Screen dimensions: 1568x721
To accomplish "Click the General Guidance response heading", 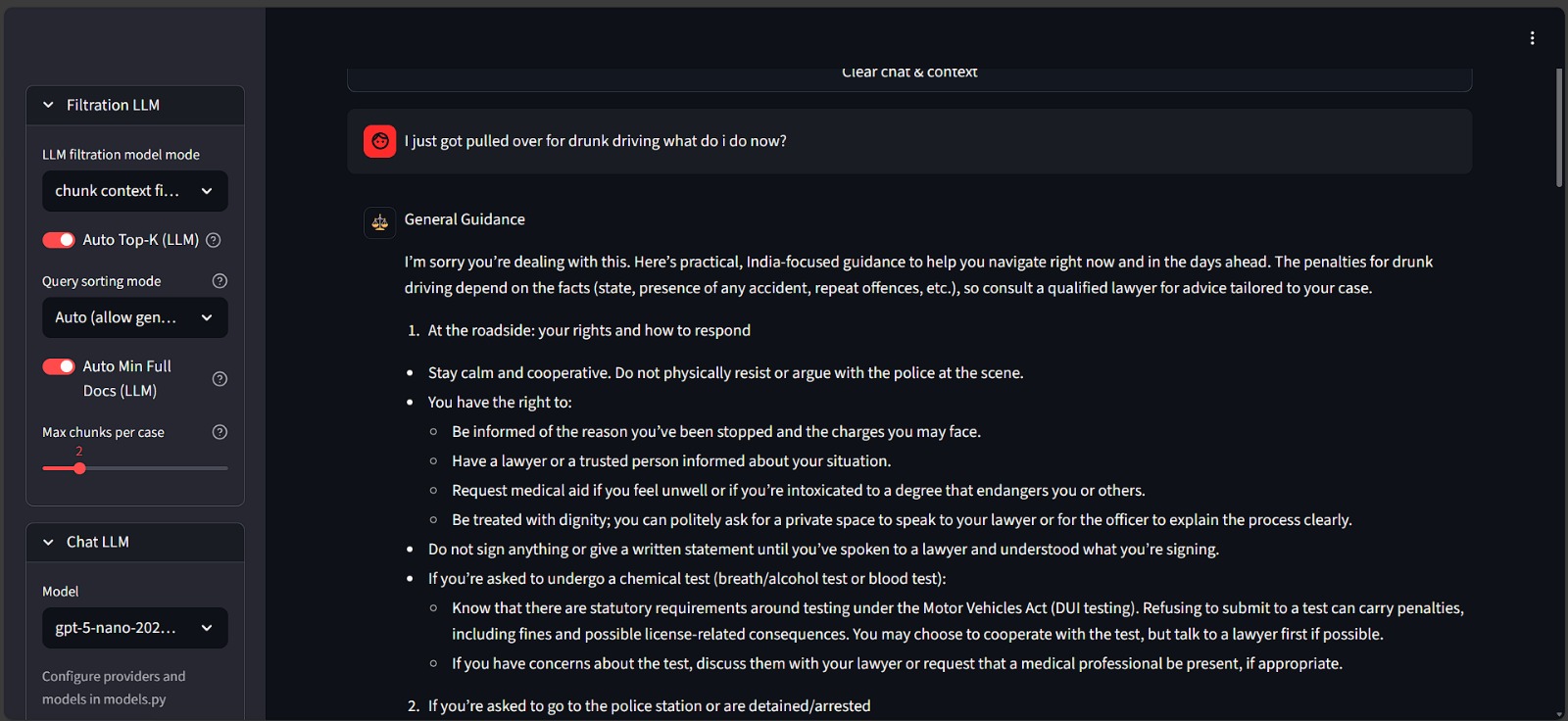I will (465, 219).
